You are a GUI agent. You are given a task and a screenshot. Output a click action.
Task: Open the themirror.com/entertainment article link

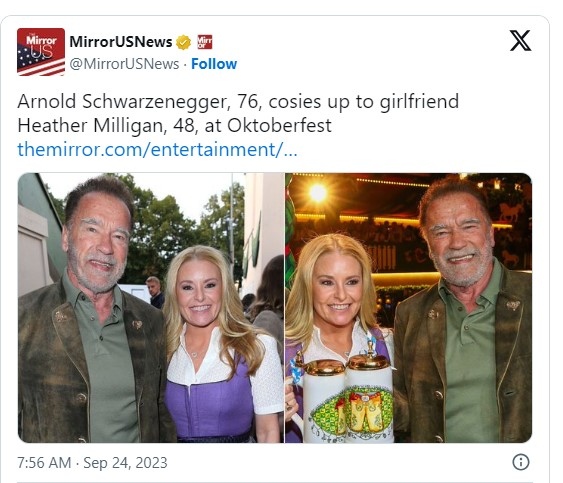coord(157,149)
